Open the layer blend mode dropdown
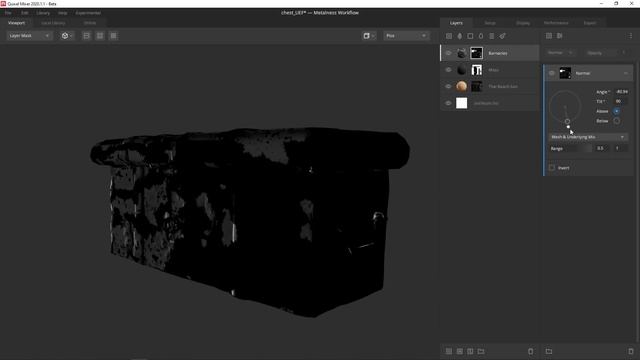 pyautogui.click(x=560, y=53)
